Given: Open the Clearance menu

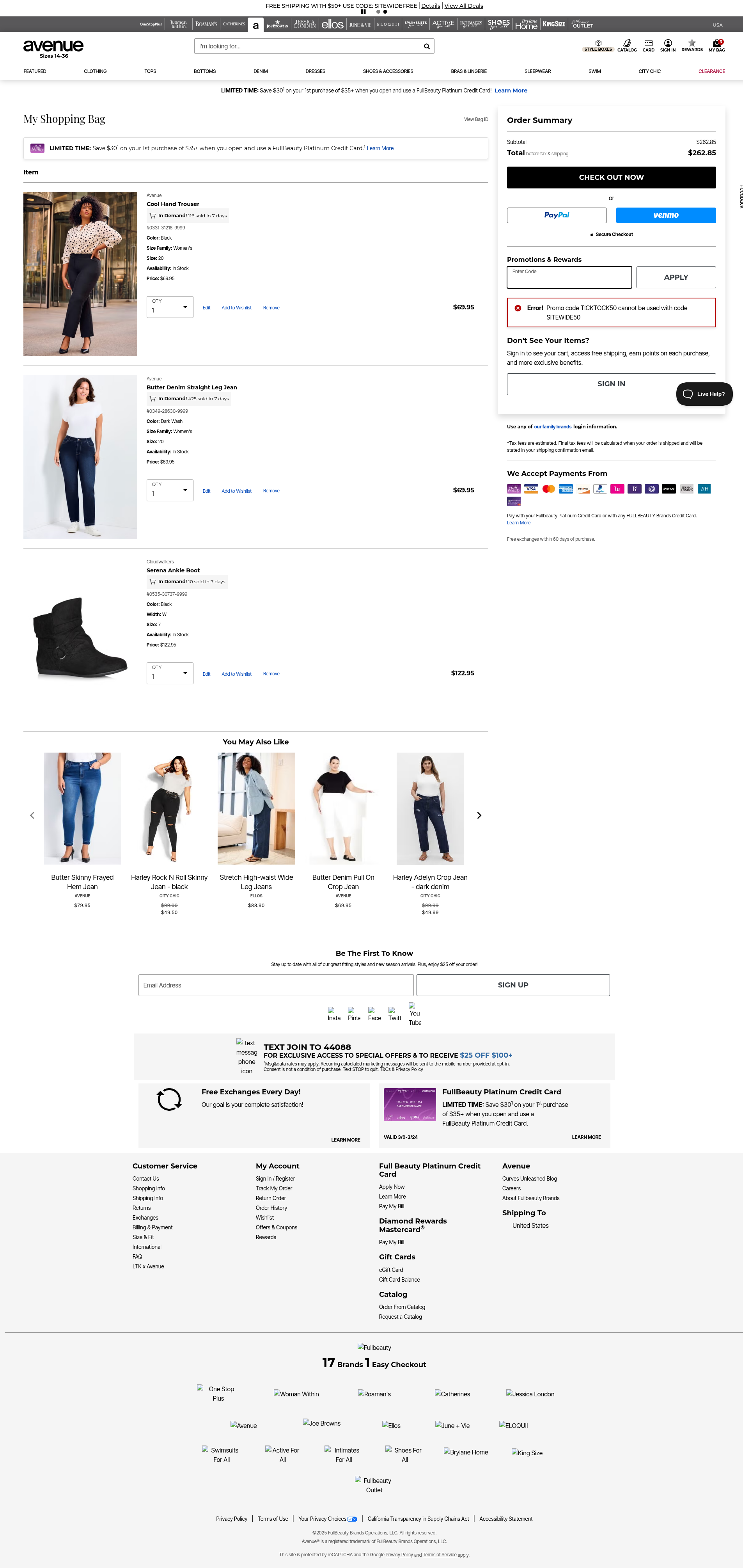Looking at the screenshot, I should tap(711, 71).
